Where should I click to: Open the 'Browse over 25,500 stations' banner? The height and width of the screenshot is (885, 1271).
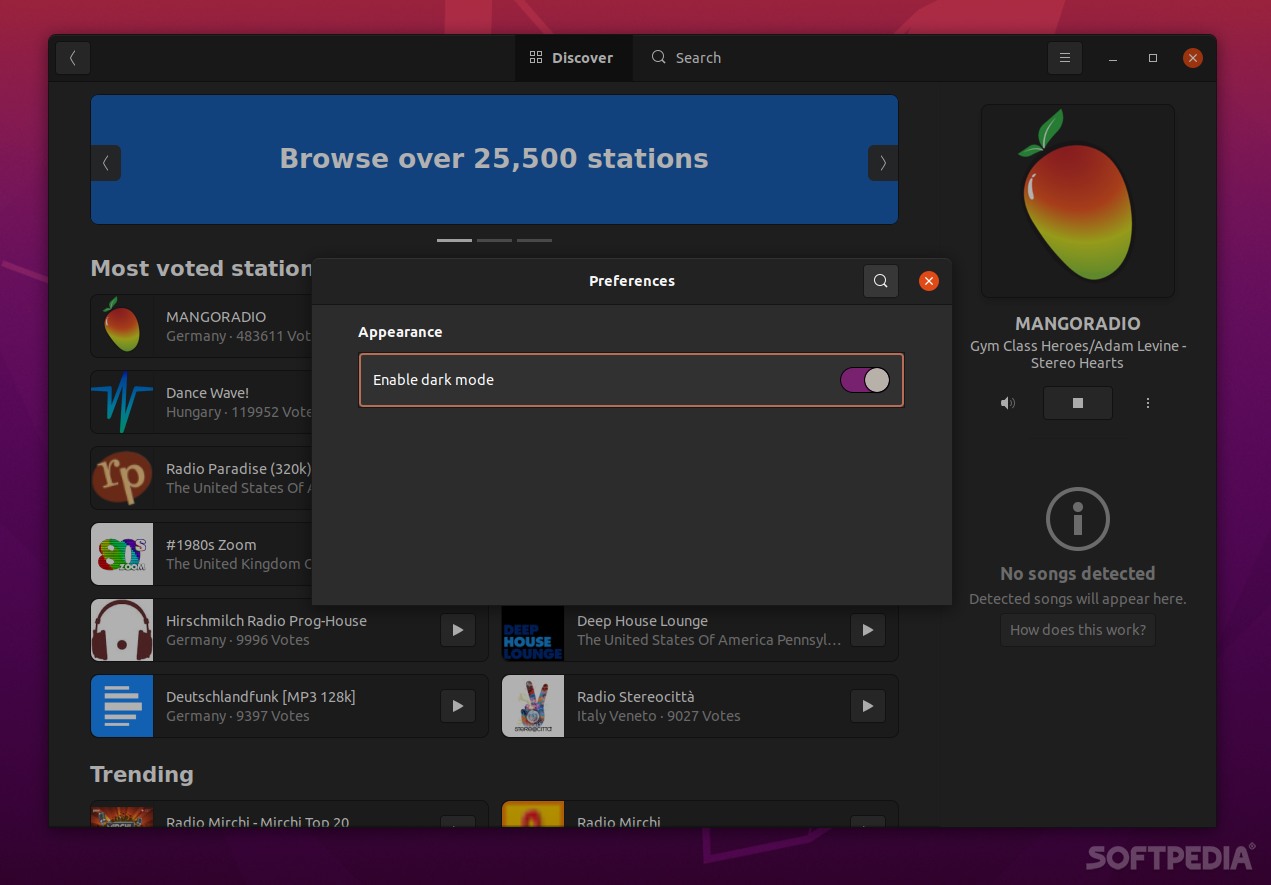[494, 159]
